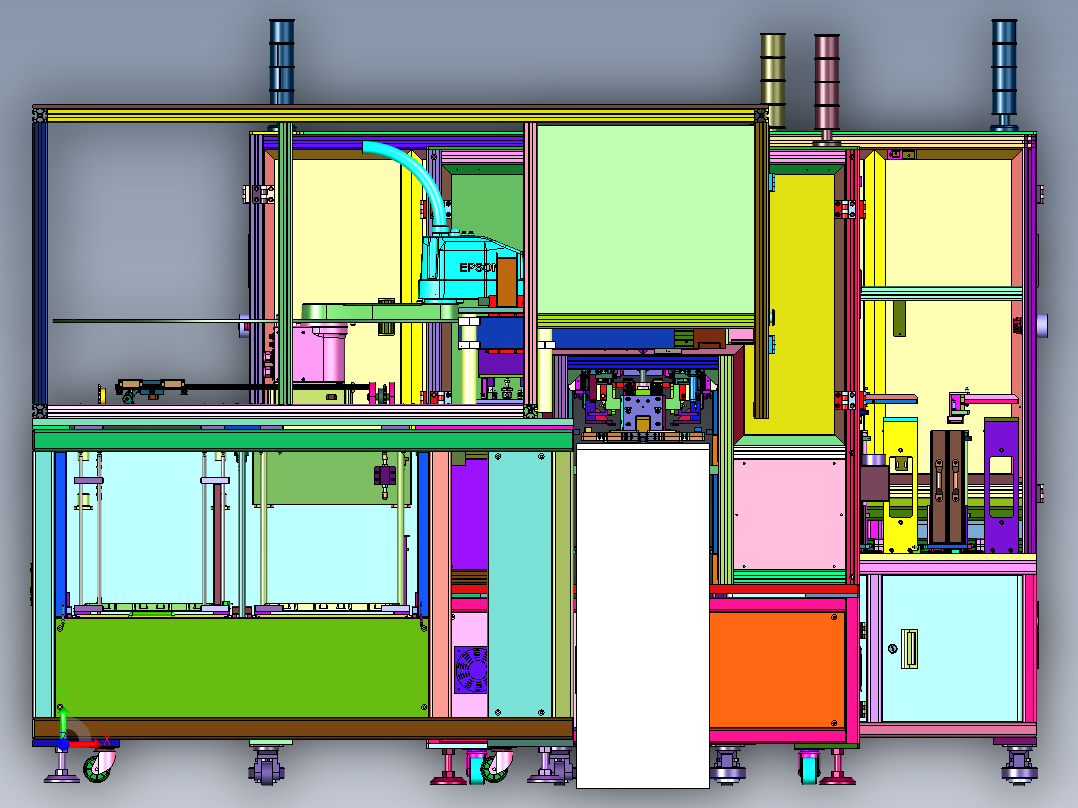Select the brown base rail under the left frame
1078x808 pixels.
(302, 728)
